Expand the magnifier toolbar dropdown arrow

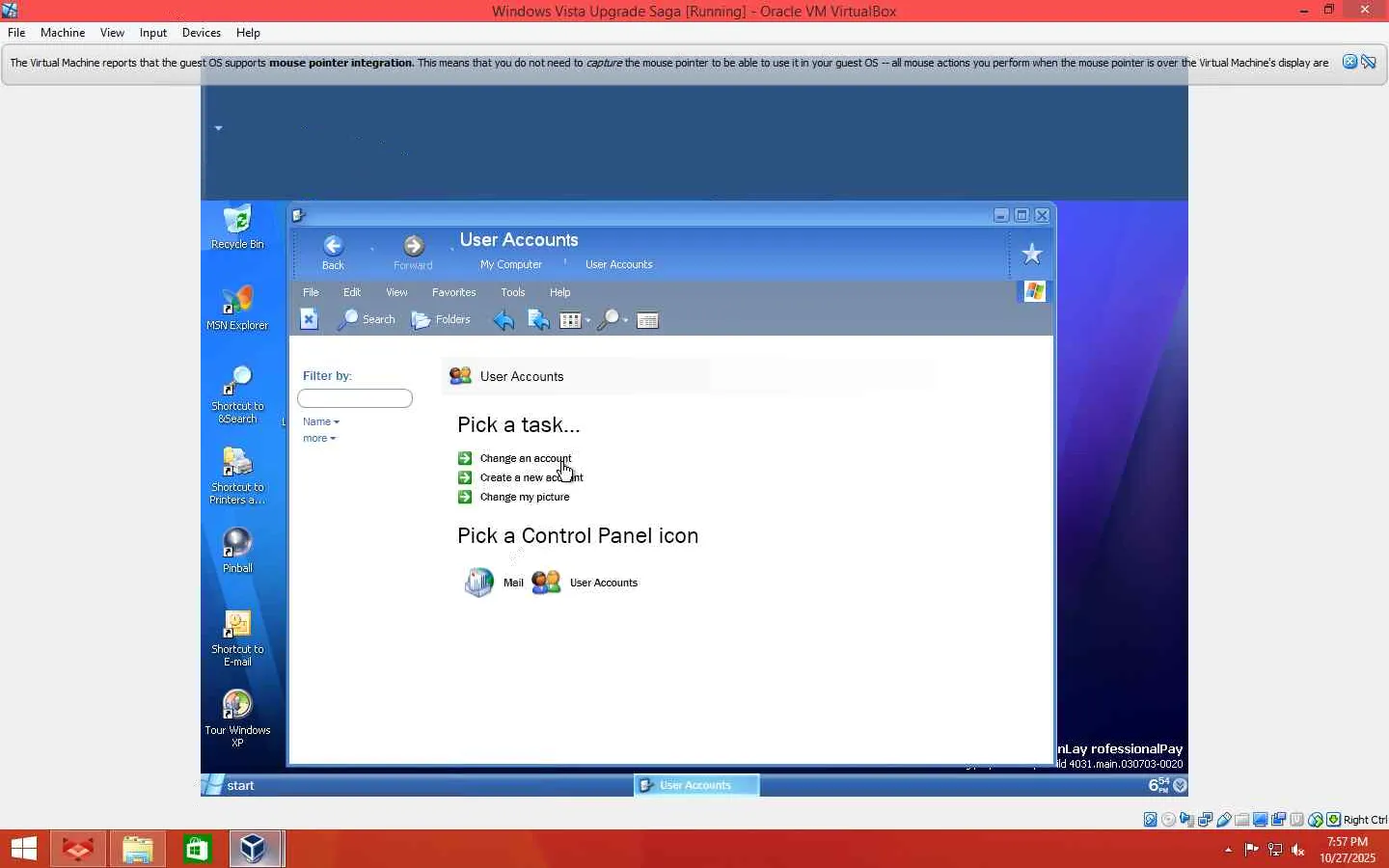[625, 321]
